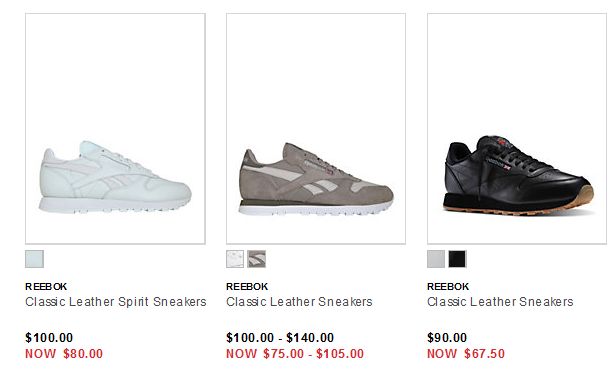Image resolution: width=613 pixels, height=378 pixels.
Task: Click the NOW $80.00 sale price
Action: coord(64,354)
